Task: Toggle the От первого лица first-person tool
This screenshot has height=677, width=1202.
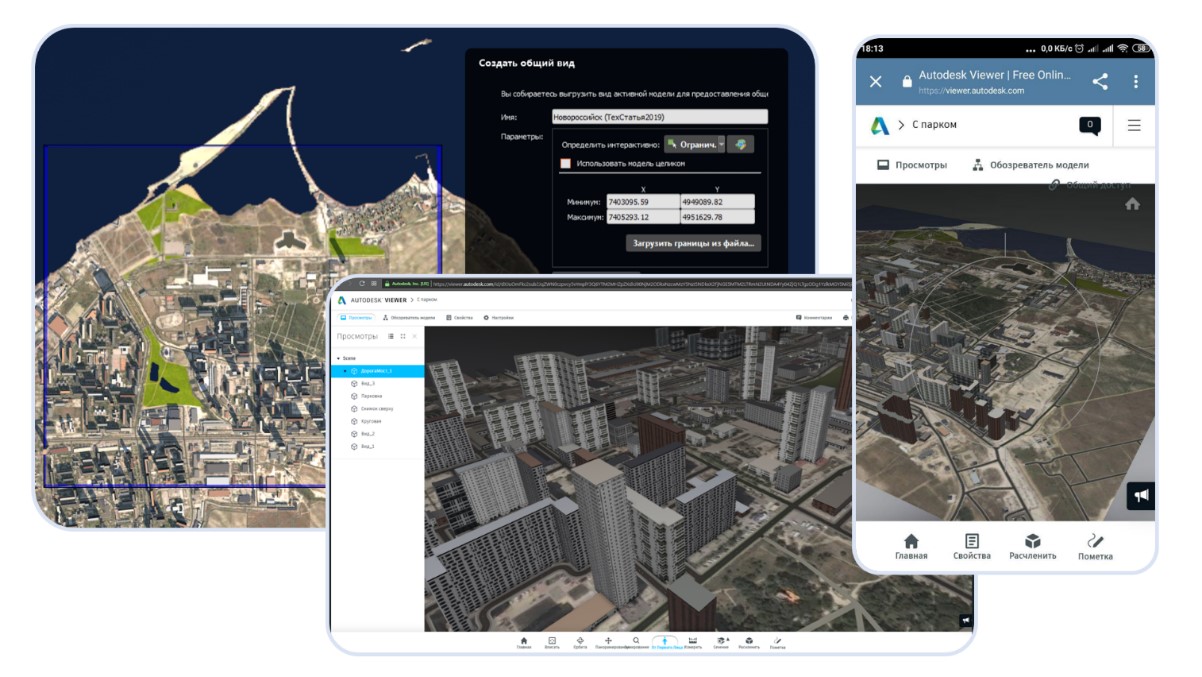Action: click(x=665, y=643)
